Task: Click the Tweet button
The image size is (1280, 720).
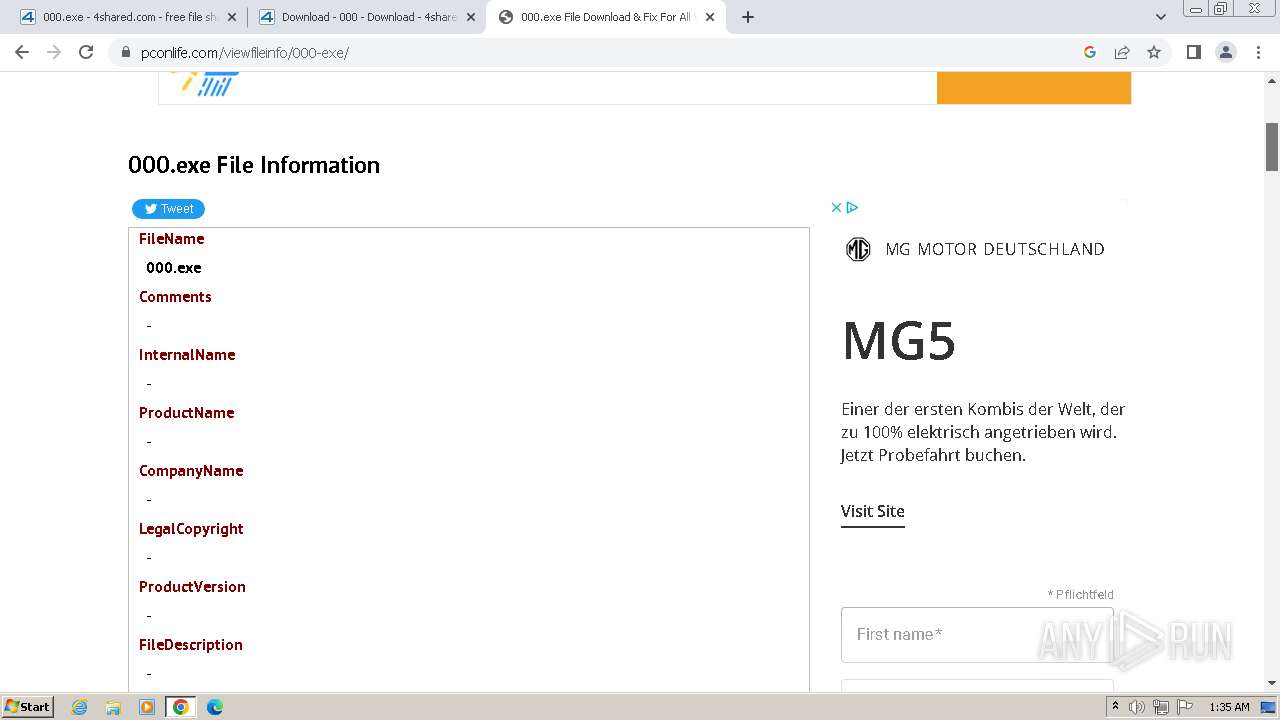Action: tap(168, 209)
